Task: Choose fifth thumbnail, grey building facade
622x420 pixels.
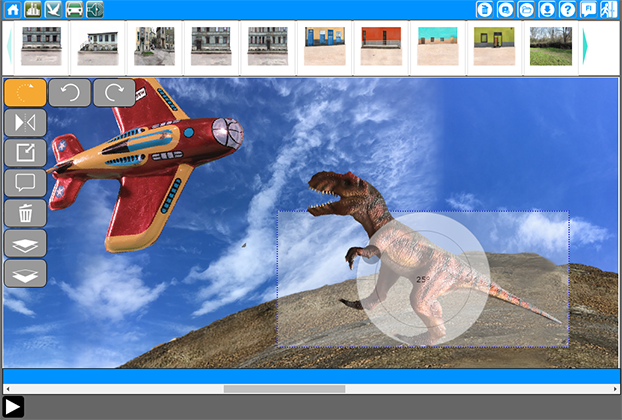Action: [268, 46]
